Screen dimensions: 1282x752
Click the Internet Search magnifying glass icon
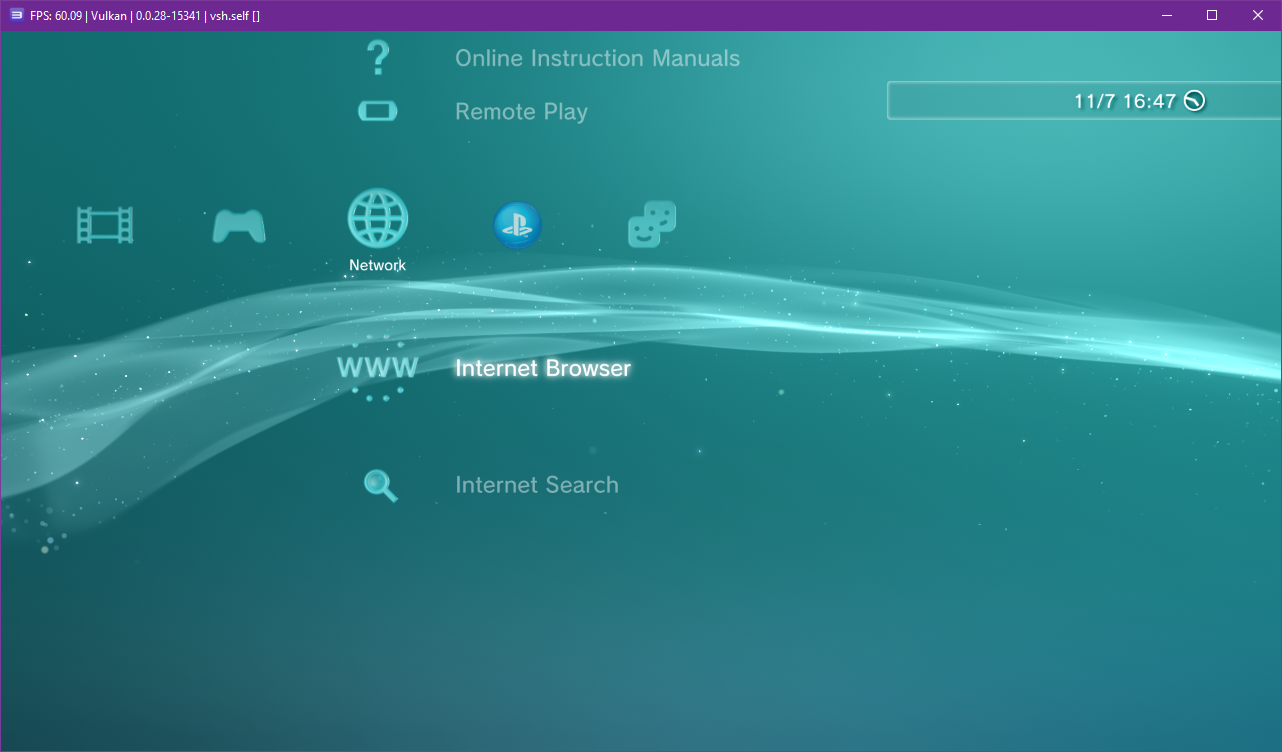click(378, 485)
